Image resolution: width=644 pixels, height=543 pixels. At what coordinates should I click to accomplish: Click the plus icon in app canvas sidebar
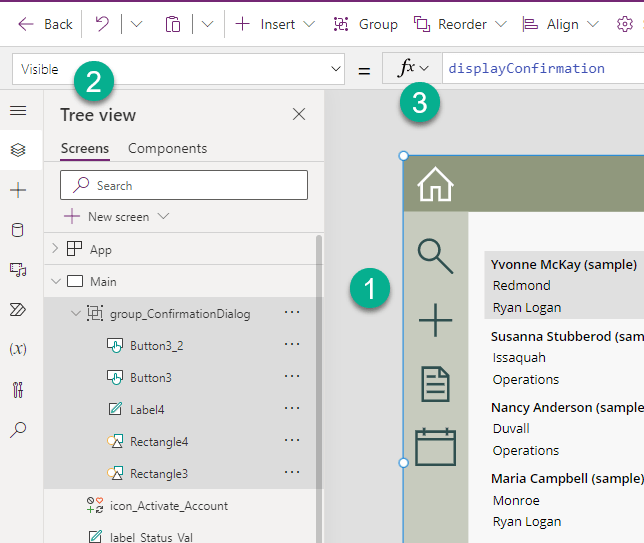[x=435, y=320]
